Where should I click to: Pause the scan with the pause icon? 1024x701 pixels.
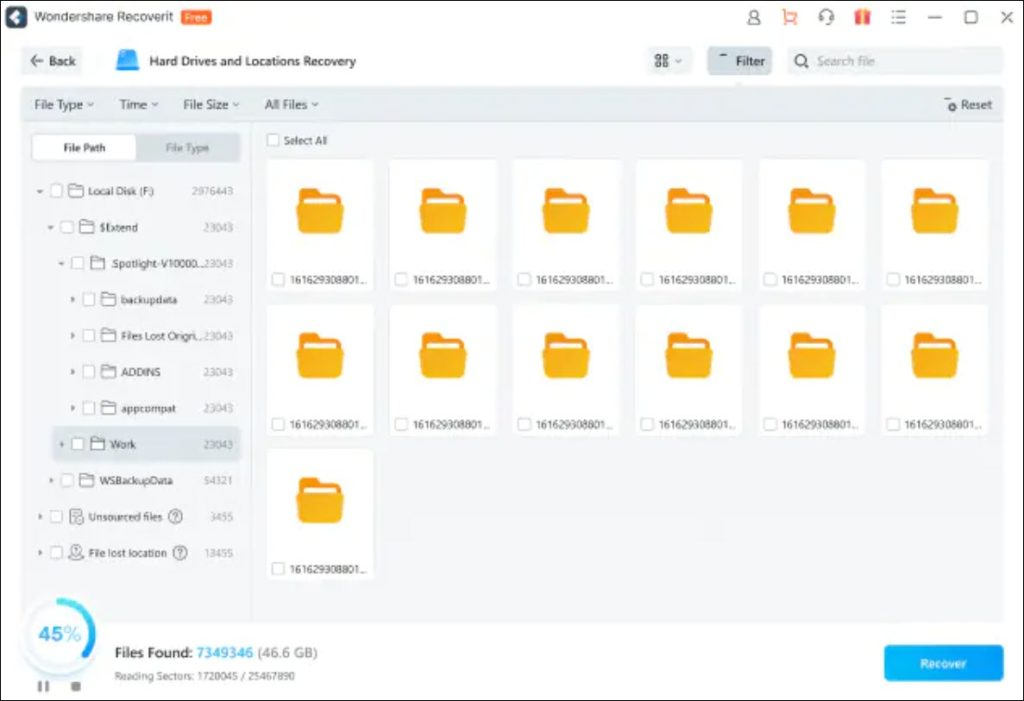(x=43, y=686)
